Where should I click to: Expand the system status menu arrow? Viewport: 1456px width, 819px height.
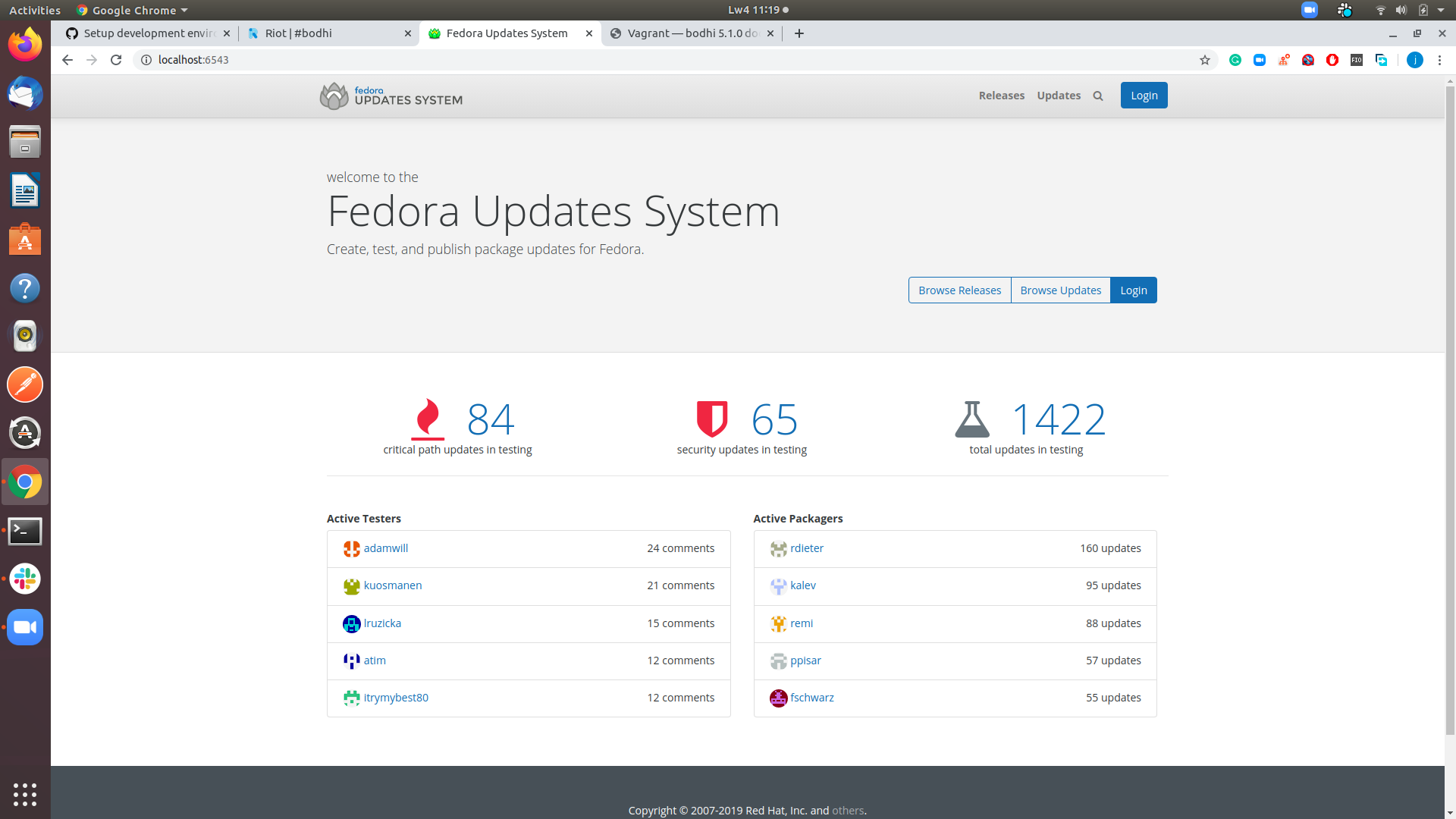click(1442, 10)
